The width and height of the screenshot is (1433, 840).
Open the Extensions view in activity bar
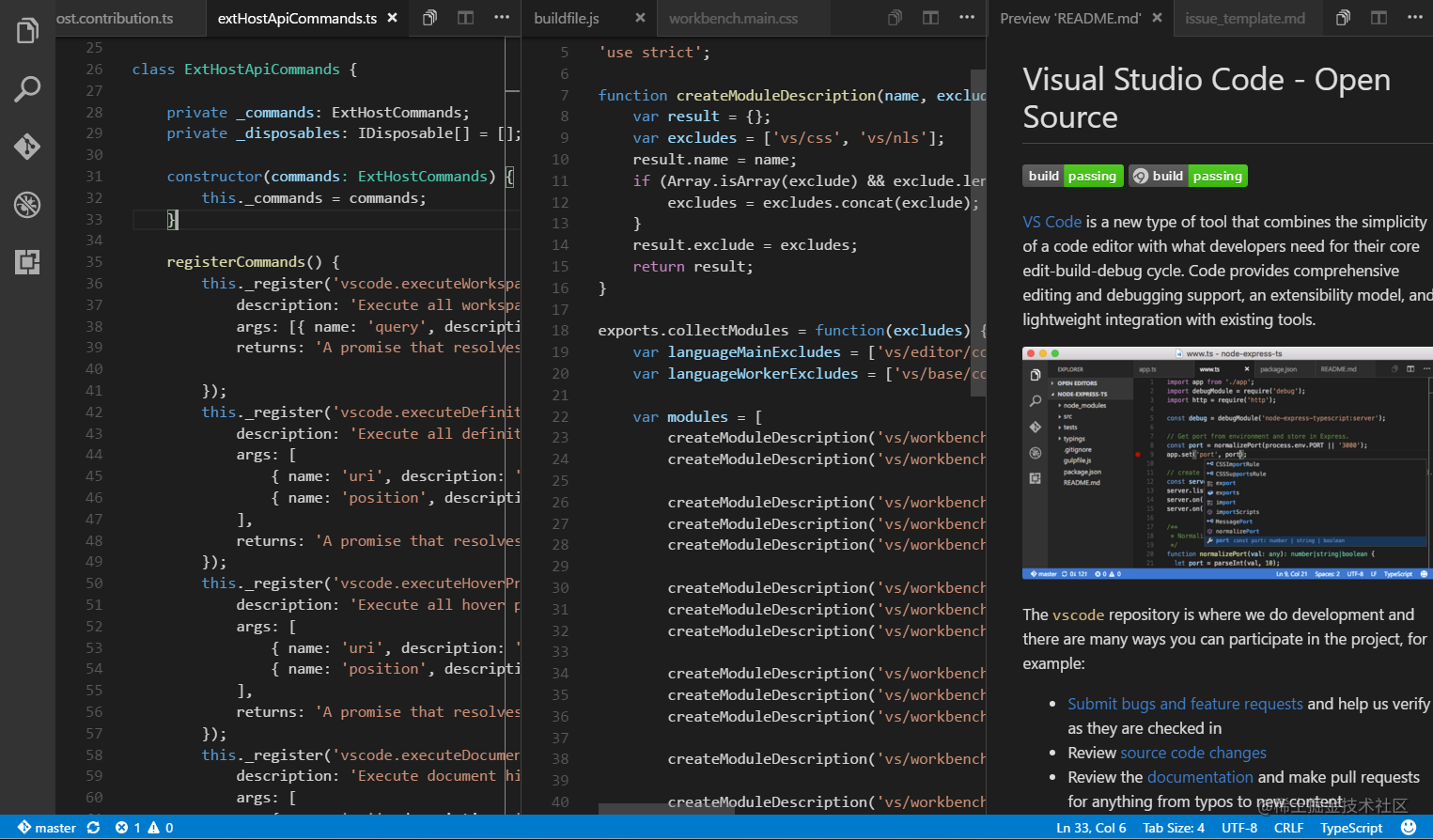pyautogui.click(x=27, y=262)
